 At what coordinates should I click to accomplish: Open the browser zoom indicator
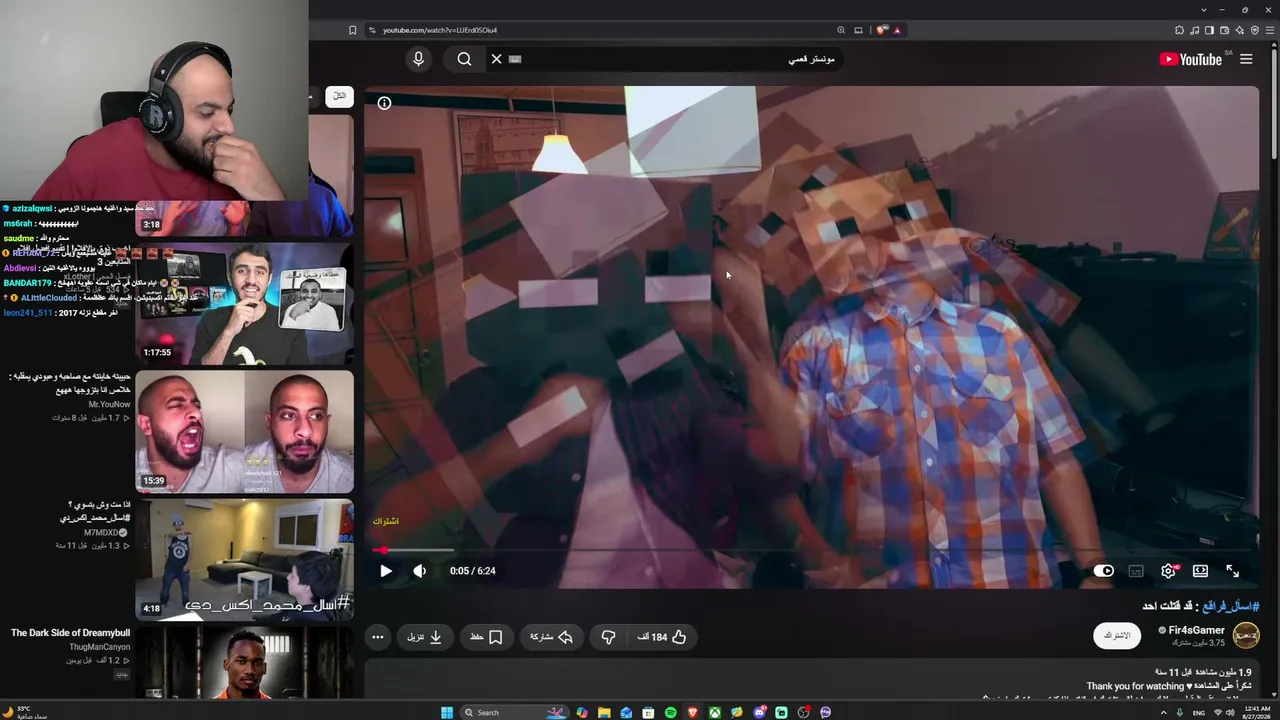pyautogui.click(x=841, y=30)
